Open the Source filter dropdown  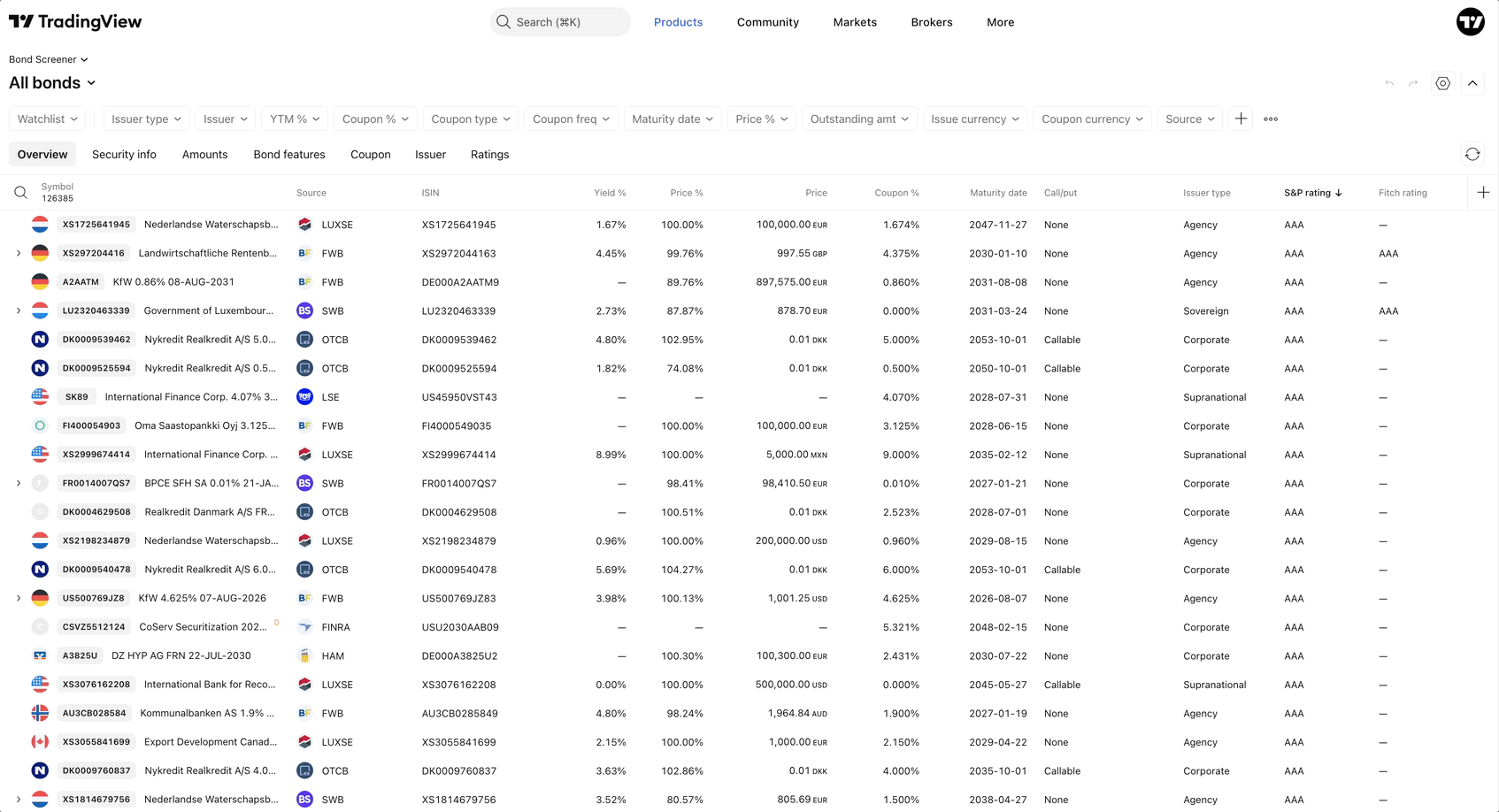click(1190, 119)
